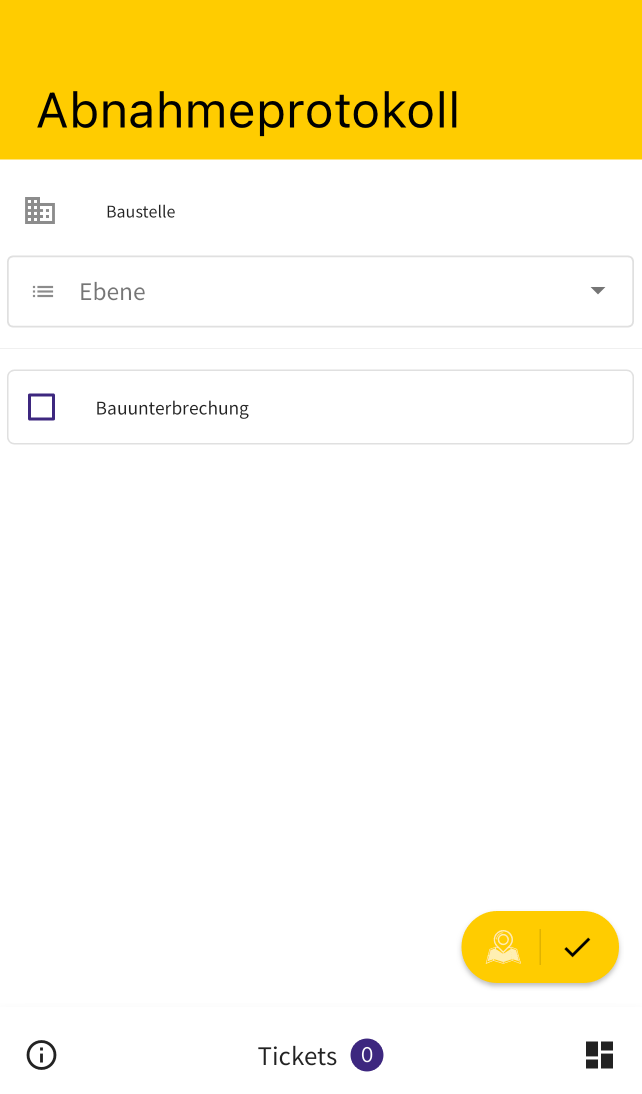The width and height of the screenshot is (642, 1094).
Task: Confirm with the checkmark floating button
Action: click(577, 947)
